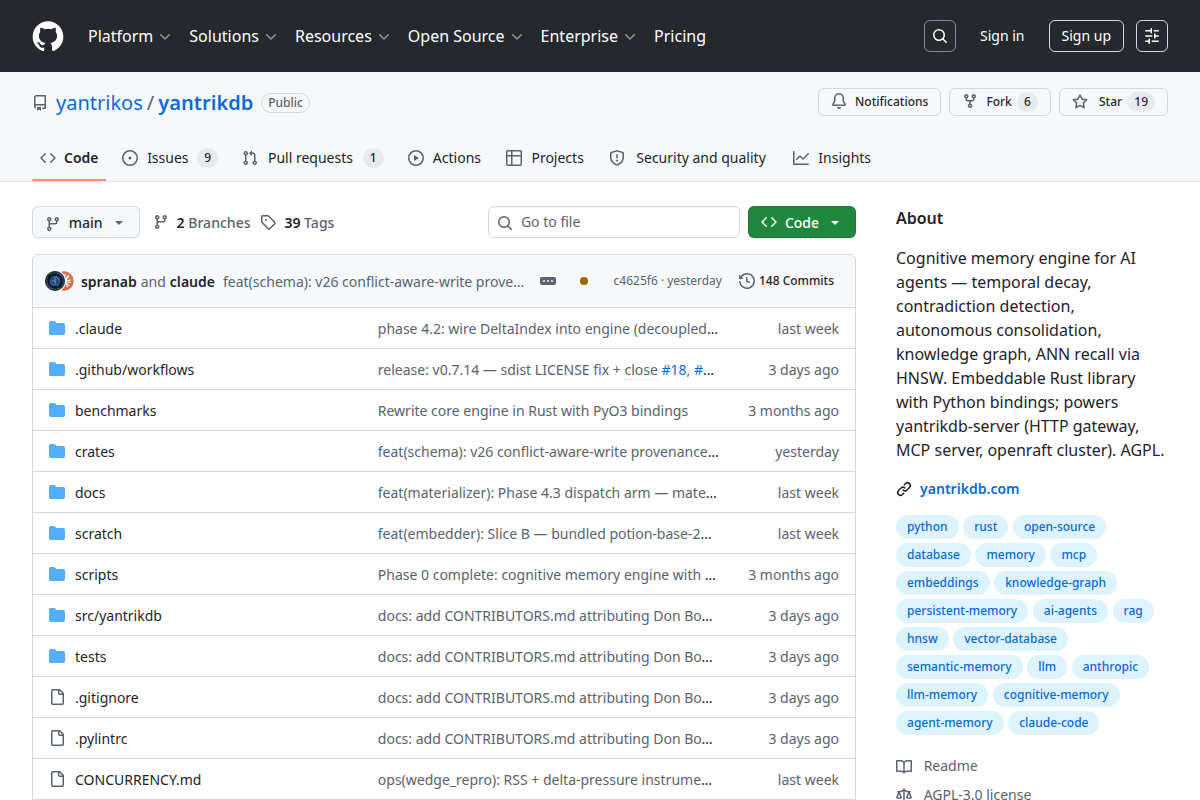Click the vector-database topic tag
Viewport: 1200px width, 800px height.
tap(1010, 639)
